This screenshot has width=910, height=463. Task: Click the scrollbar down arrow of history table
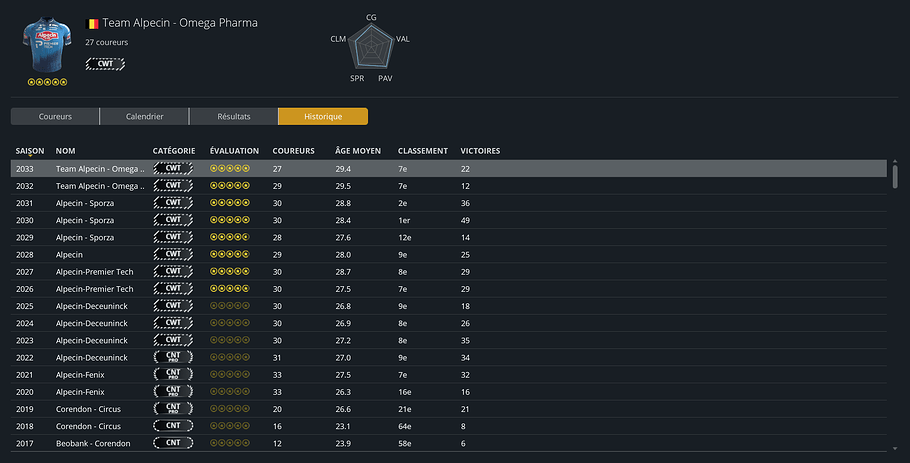[x=895, y=448]
